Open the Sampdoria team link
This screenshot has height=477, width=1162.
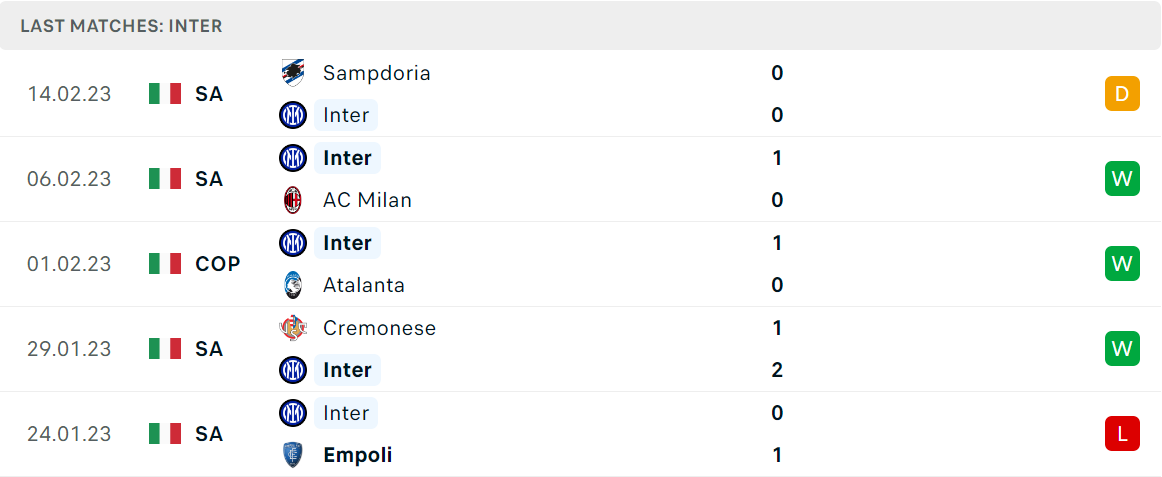pyautogui.click(x=376, y=73)
